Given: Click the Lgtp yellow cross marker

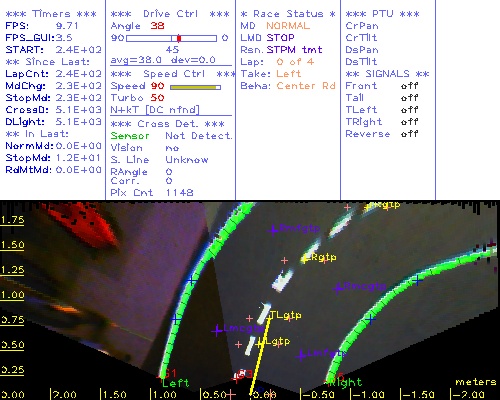Looking at the screenshot, I should [x=259, y=344].
